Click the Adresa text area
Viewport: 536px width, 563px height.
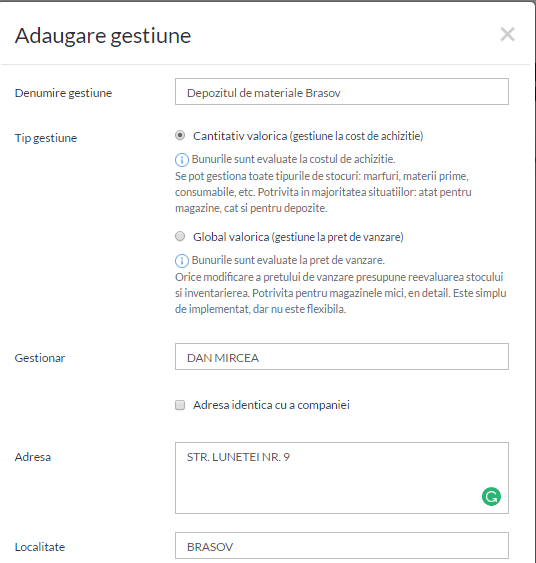click(342, 478)
